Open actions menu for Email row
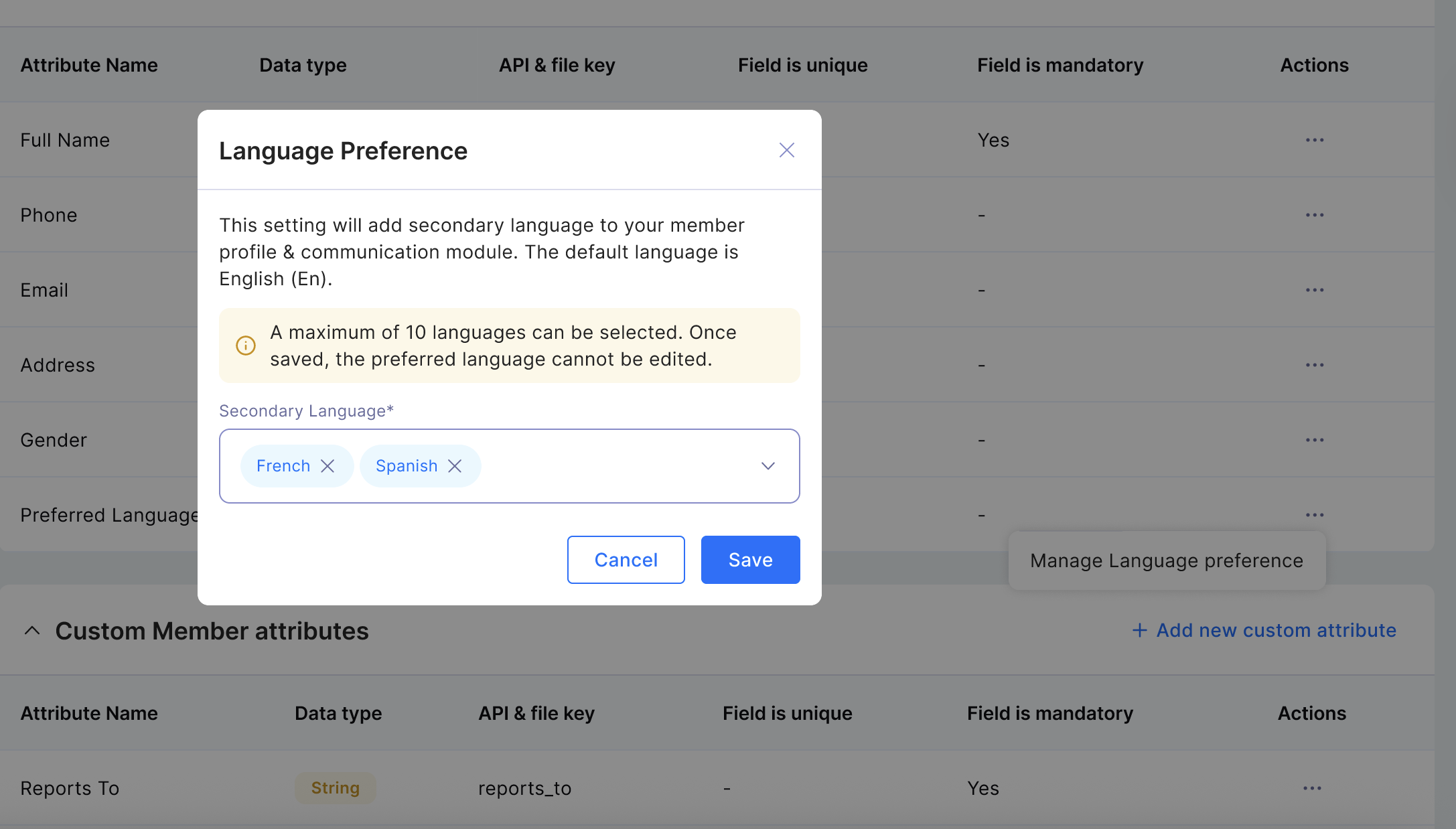Image resolution: width=1456 pixels, height=829 pixels. pos(1314,290)
